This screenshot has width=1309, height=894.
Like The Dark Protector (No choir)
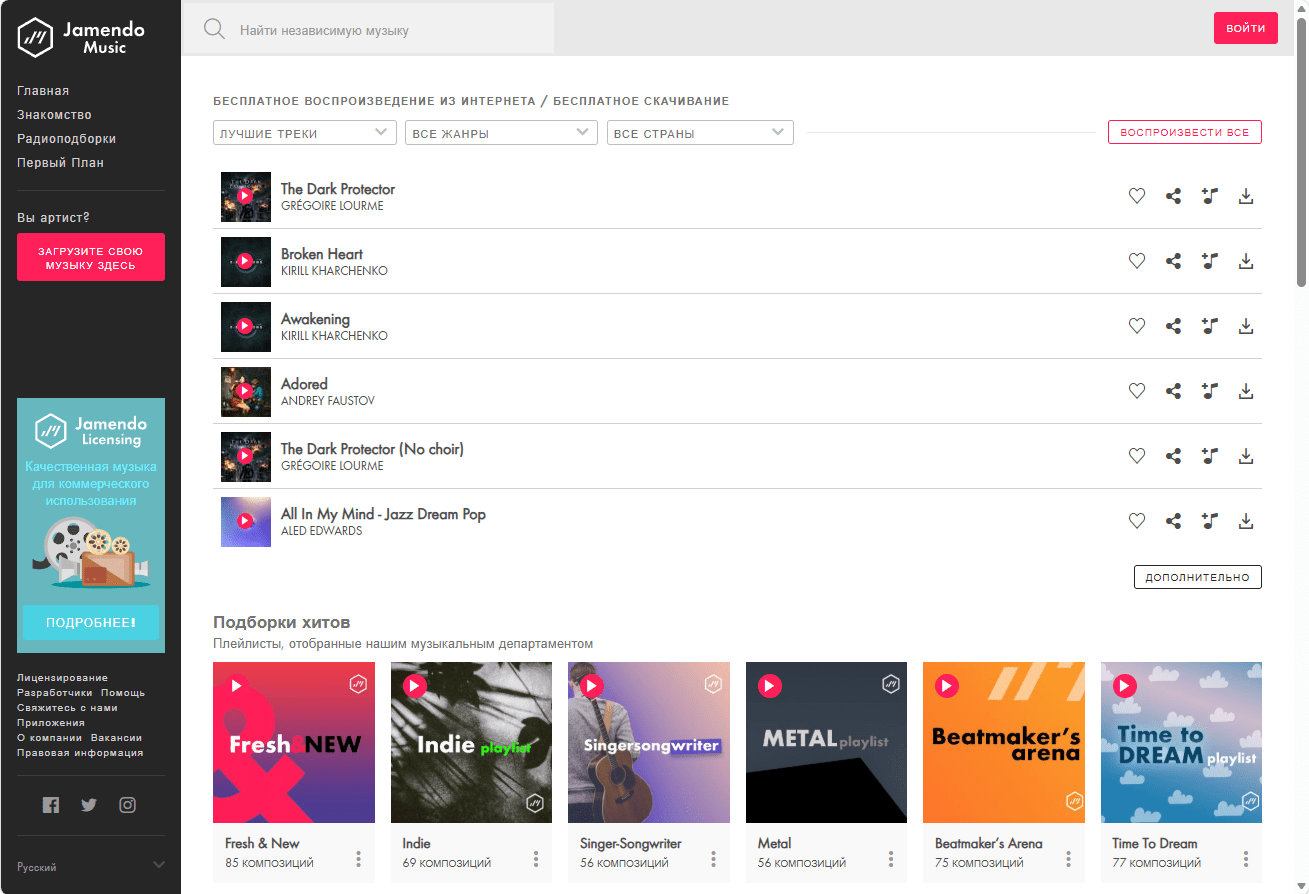1136,456
